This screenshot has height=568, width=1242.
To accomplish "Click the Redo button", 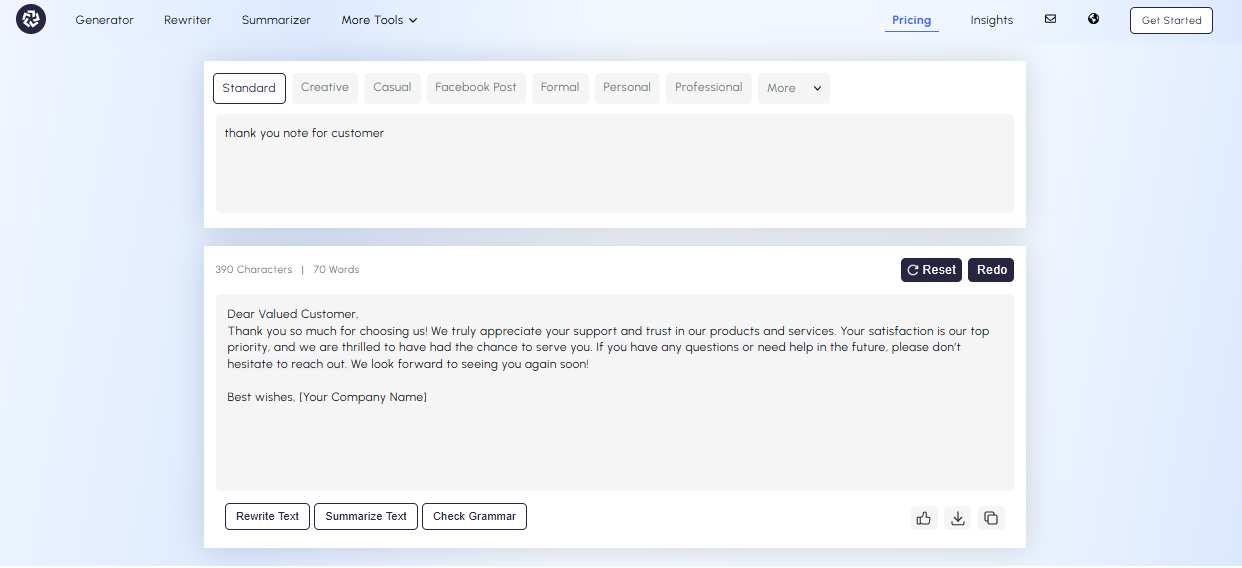I will point(991,270).
